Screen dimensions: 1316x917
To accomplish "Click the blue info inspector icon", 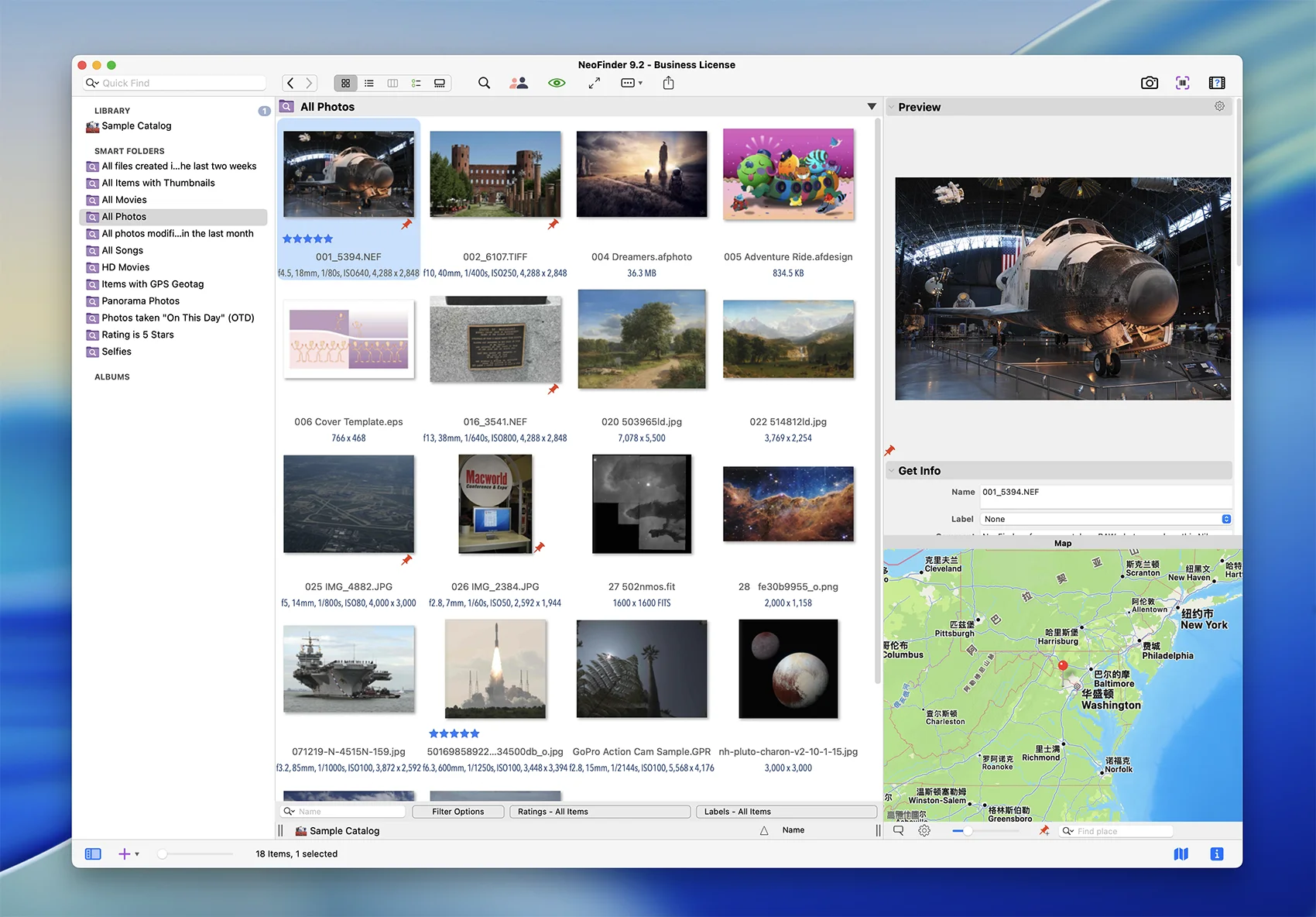I will coord(1216,853).
